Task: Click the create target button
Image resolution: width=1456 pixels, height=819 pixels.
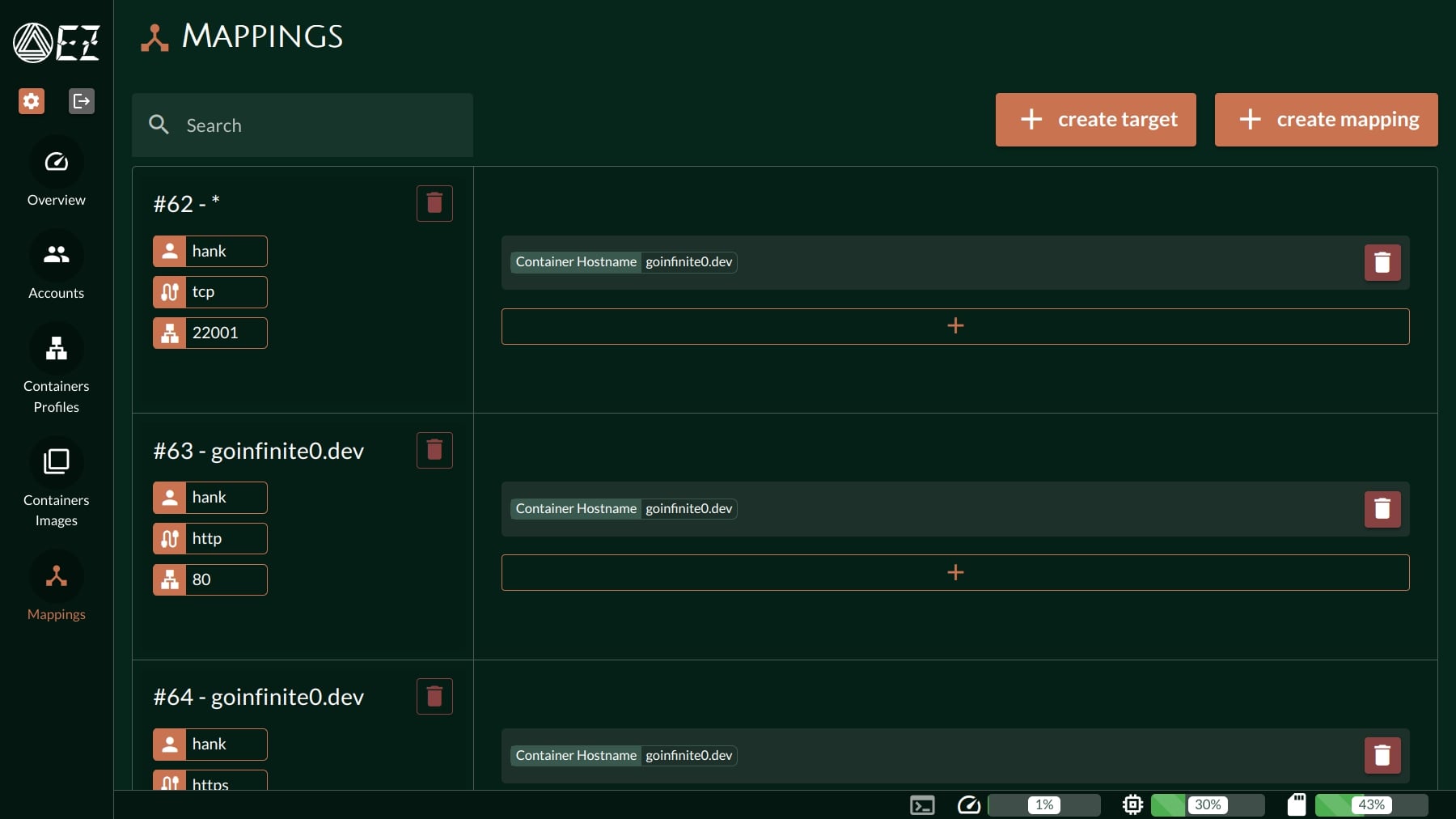Action: pyautogui.click(x=1095, y=120)
